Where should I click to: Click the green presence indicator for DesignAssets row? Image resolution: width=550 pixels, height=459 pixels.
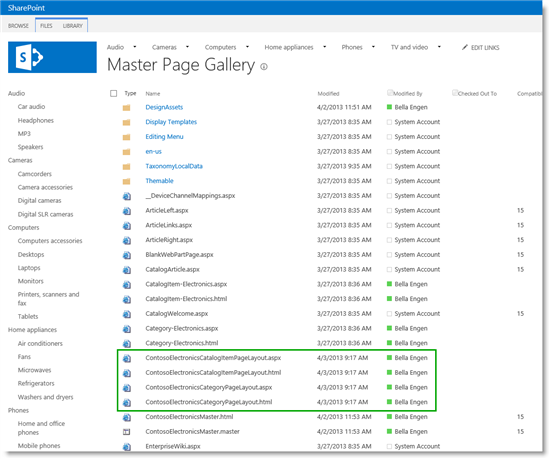pyautogui.click(x=389, y=107)
